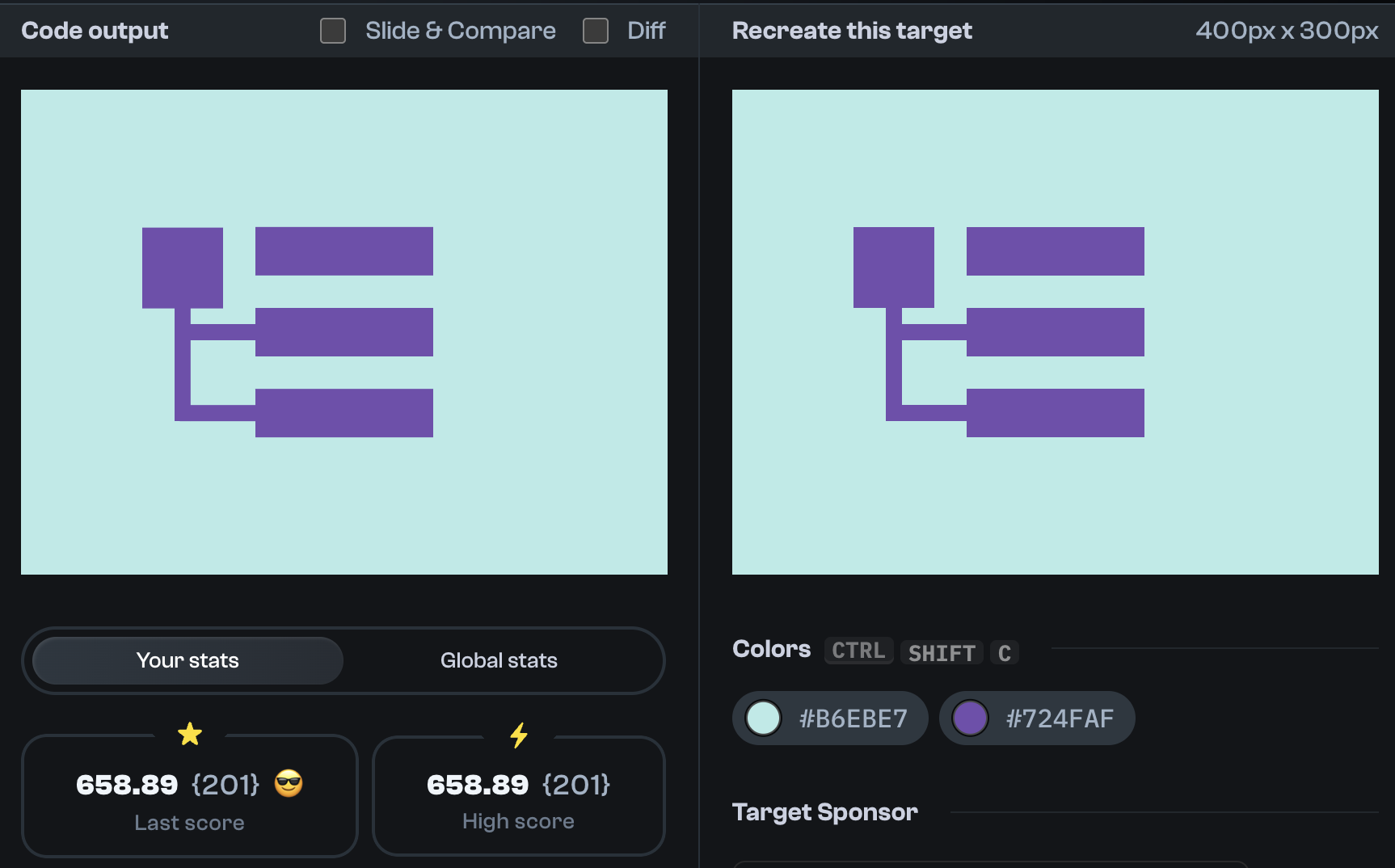
Task: Click the Target Sponsor section heading
Action: pos(824,811)
